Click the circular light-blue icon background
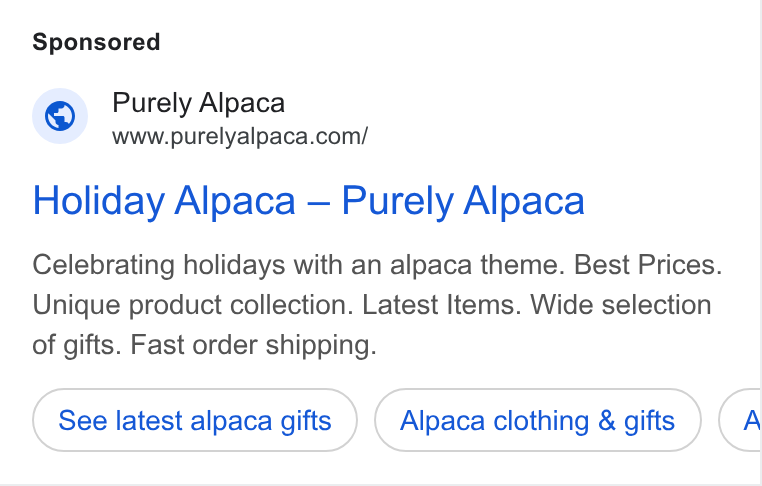762x486 pixels. click(x=60, y=116)
